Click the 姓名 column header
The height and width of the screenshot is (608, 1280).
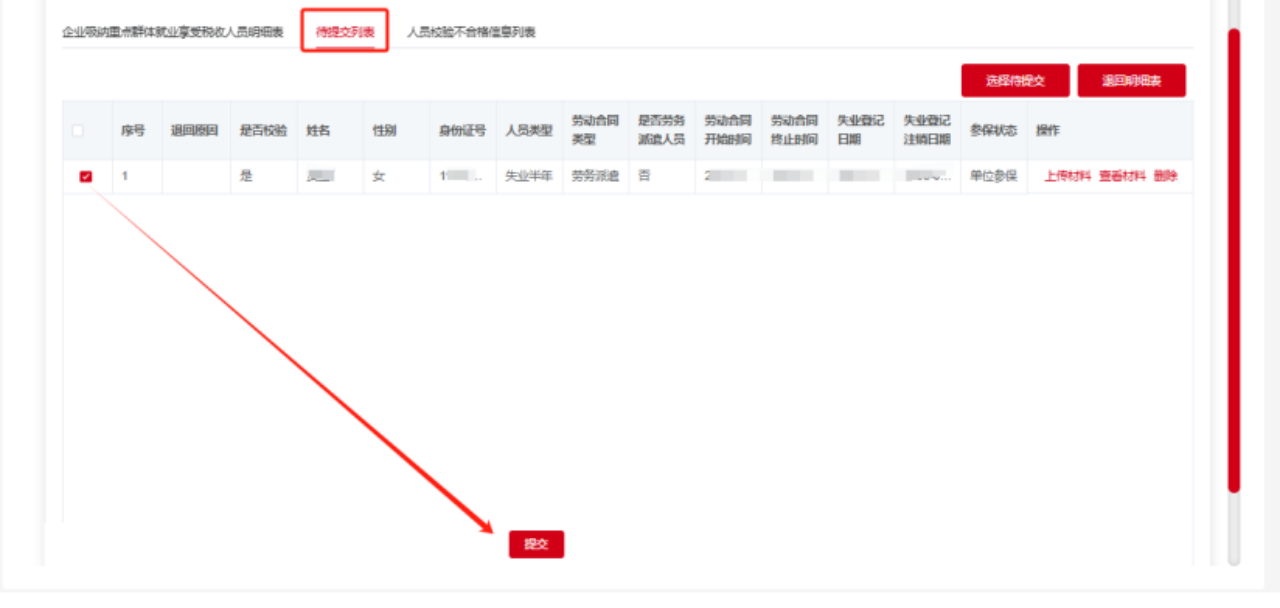[x=318, y=130]
